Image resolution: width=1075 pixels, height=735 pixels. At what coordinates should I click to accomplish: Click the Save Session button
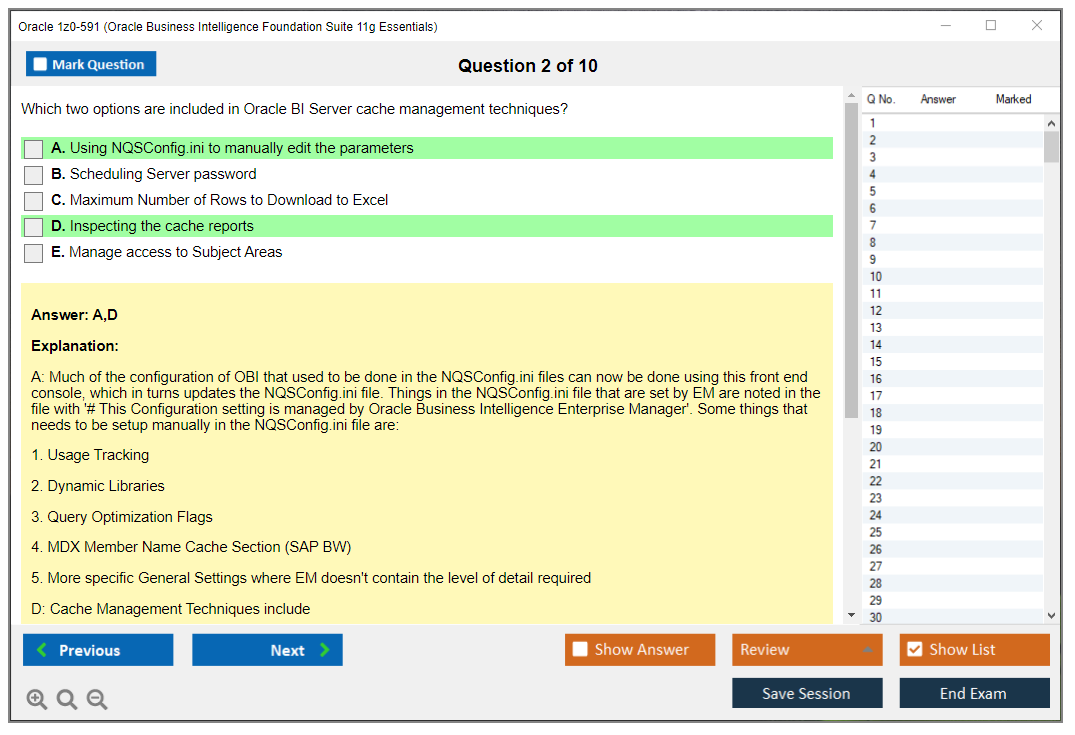[x=807, y=693]
